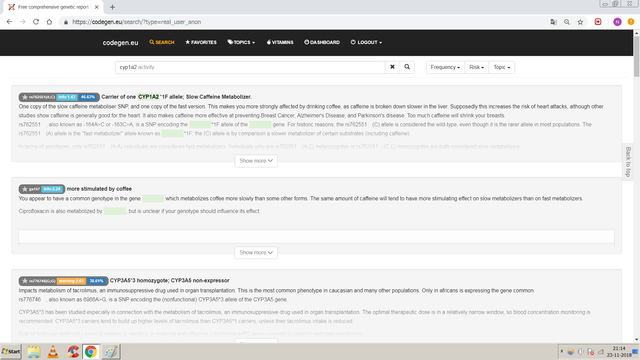The height and width of the screenshot is (360, 640).
Task: Clear the search box with the X icon
Action: (x=392, y=67)
